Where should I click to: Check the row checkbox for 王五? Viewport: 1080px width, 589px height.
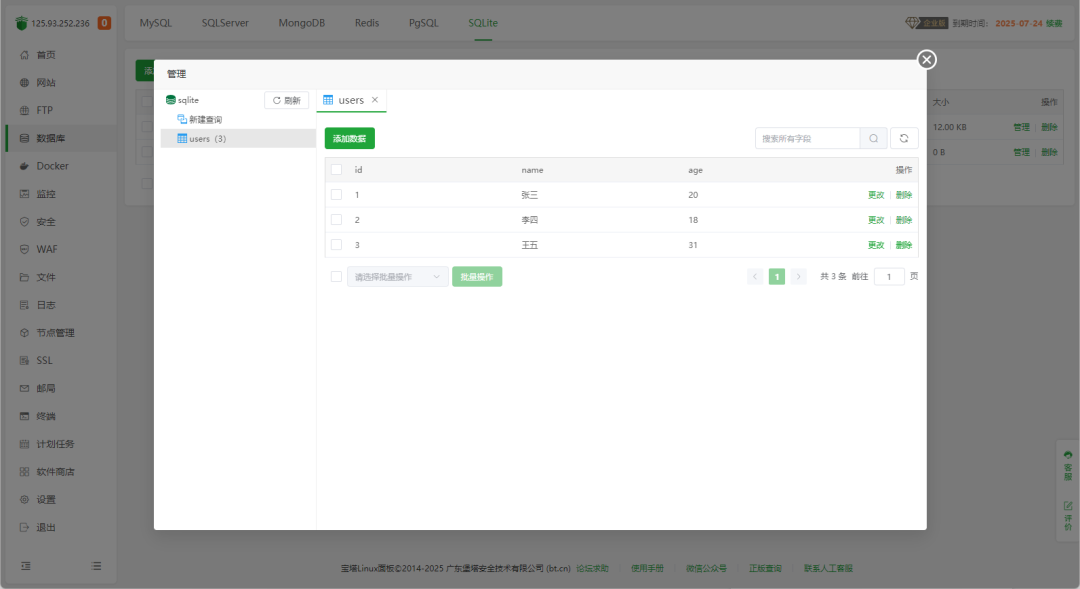[x=336, y=245]
